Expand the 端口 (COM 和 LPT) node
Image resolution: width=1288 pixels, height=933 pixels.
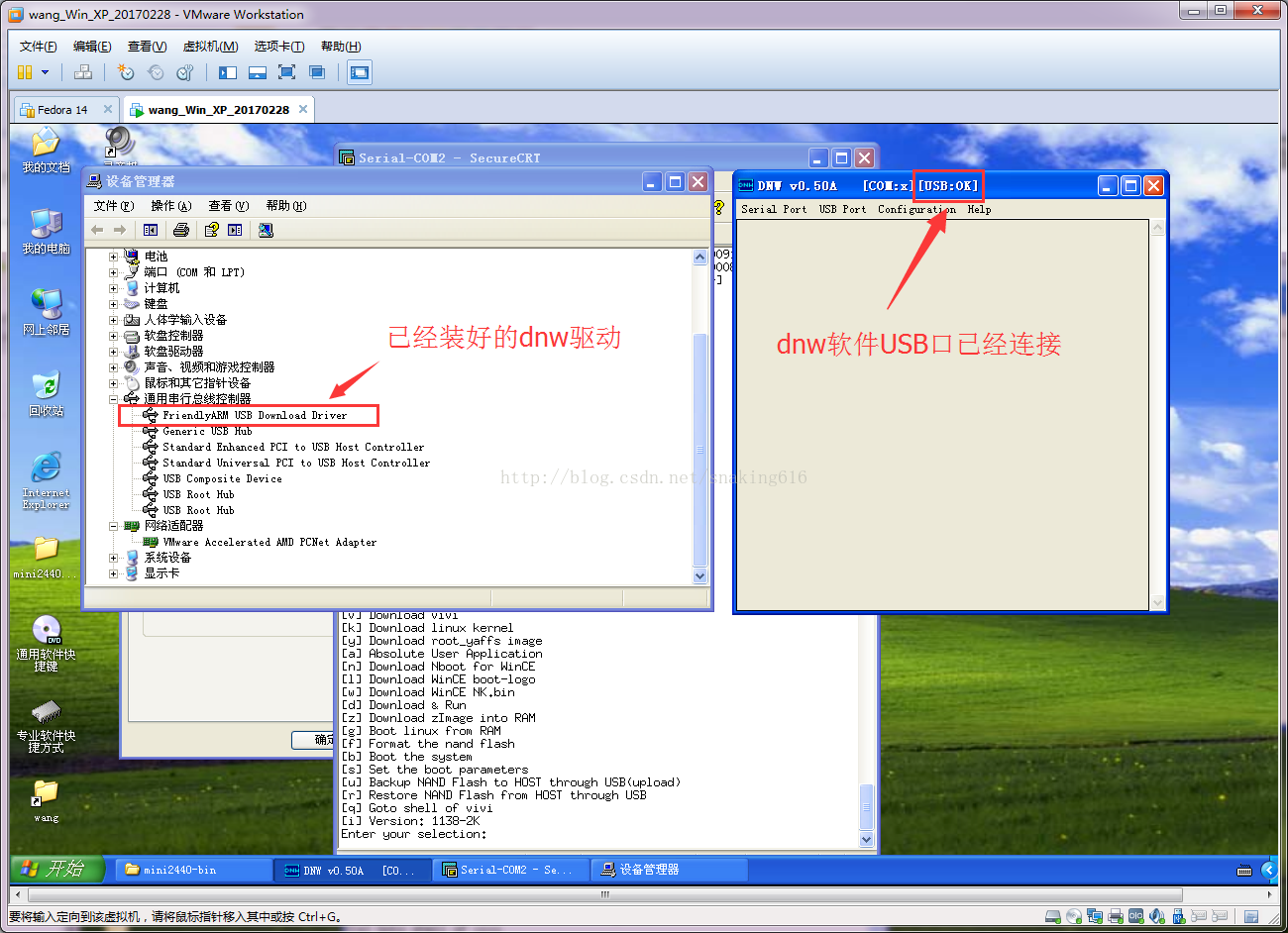[113, 272]
